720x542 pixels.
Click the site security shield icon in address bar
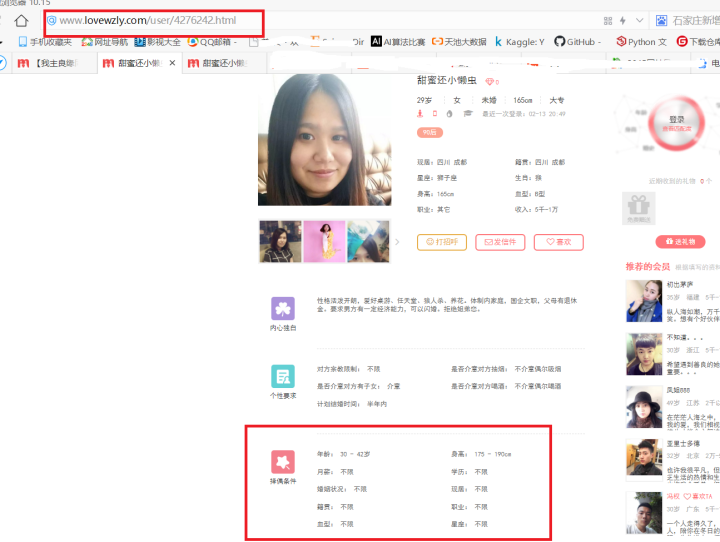[51, 20]
